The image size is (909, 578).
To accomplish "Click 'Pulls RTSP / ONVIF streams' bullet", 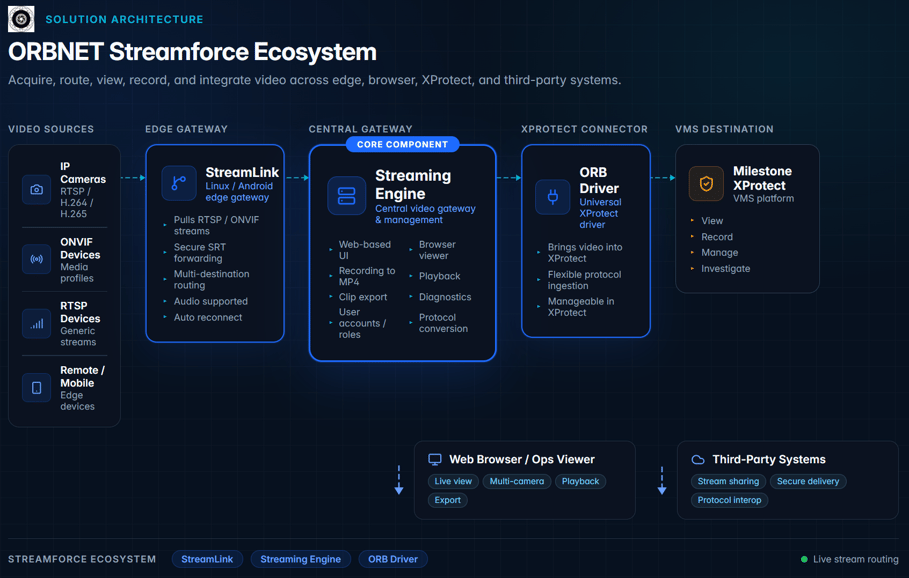I will 216,225.
